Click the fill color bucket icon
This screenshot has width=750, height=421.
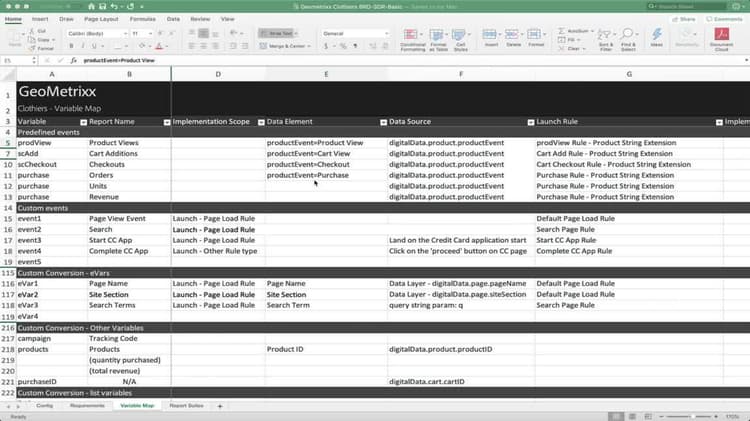click(x=142, y=46)
